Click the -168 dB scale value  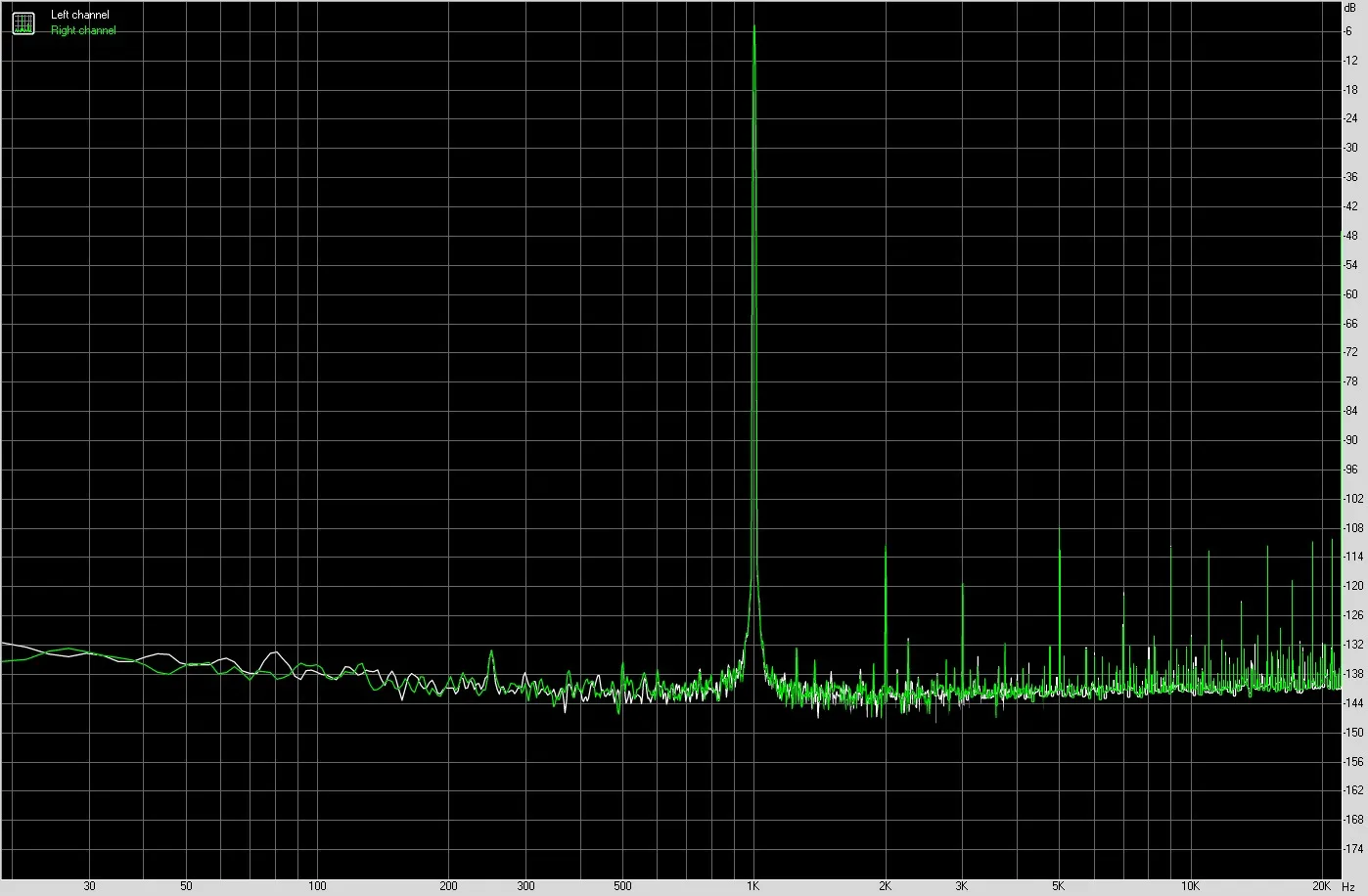(x=1353, y=820)
